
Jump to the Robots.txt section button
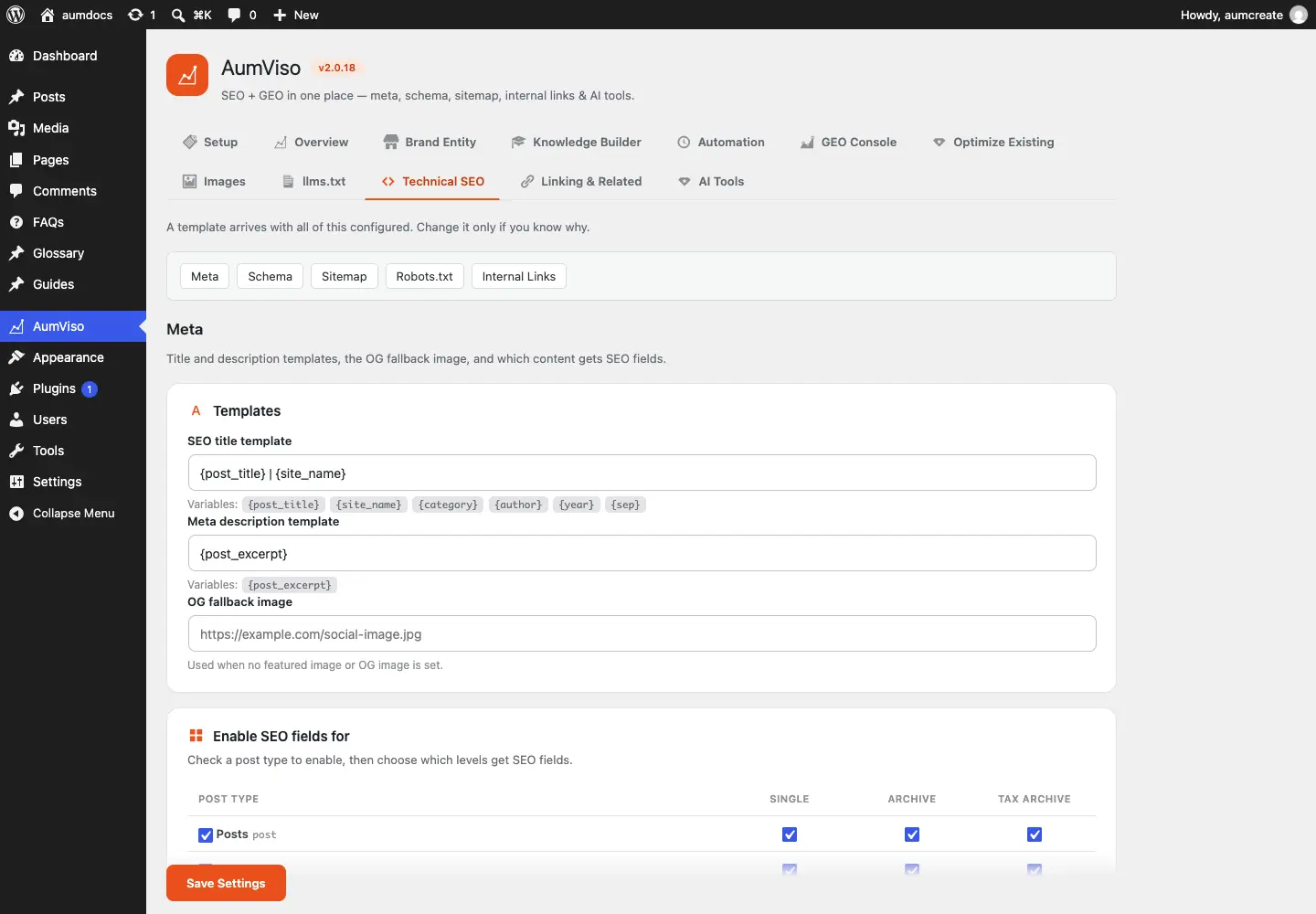pyautogui.click(x=425, y=276)
